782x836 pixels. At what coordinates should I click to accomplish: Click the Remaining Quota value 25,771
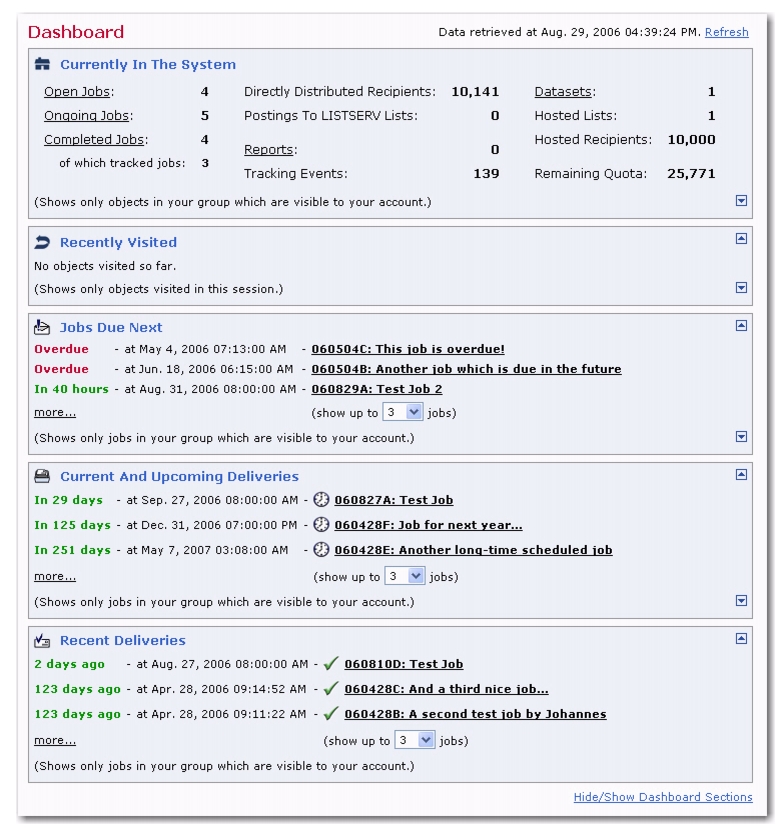691,174
